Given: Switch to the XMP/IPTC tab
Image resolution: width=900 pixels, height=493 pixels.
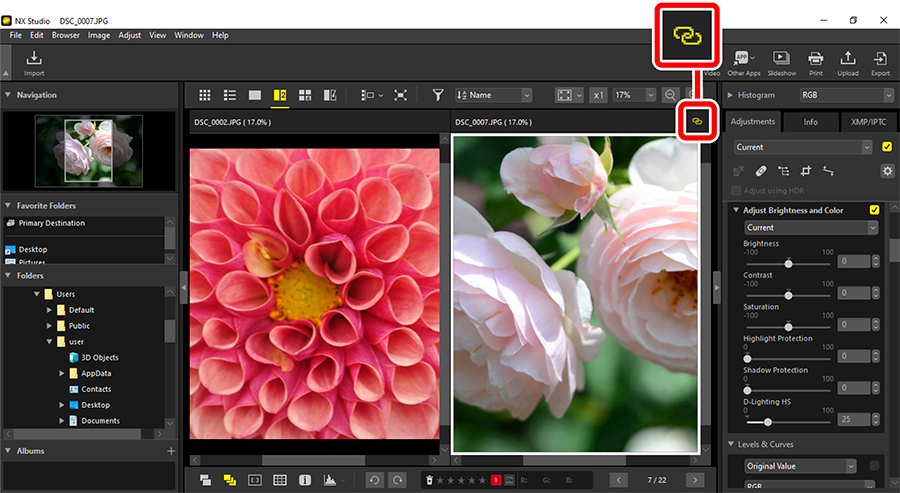Looking at the screenshot, I should tap(868, 122).
